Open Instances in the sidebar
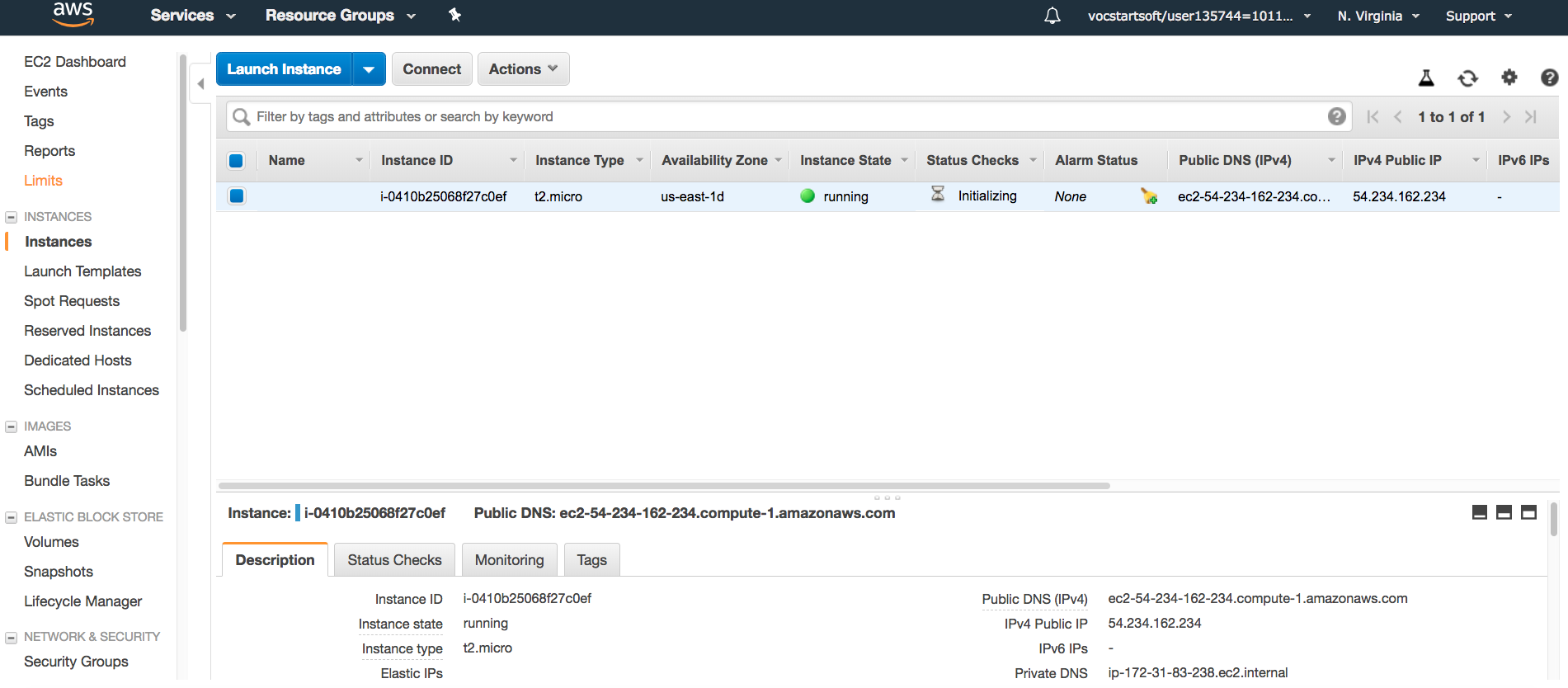Image resolution: width=1568 pixels, height=688 pixels. [58, 242]
